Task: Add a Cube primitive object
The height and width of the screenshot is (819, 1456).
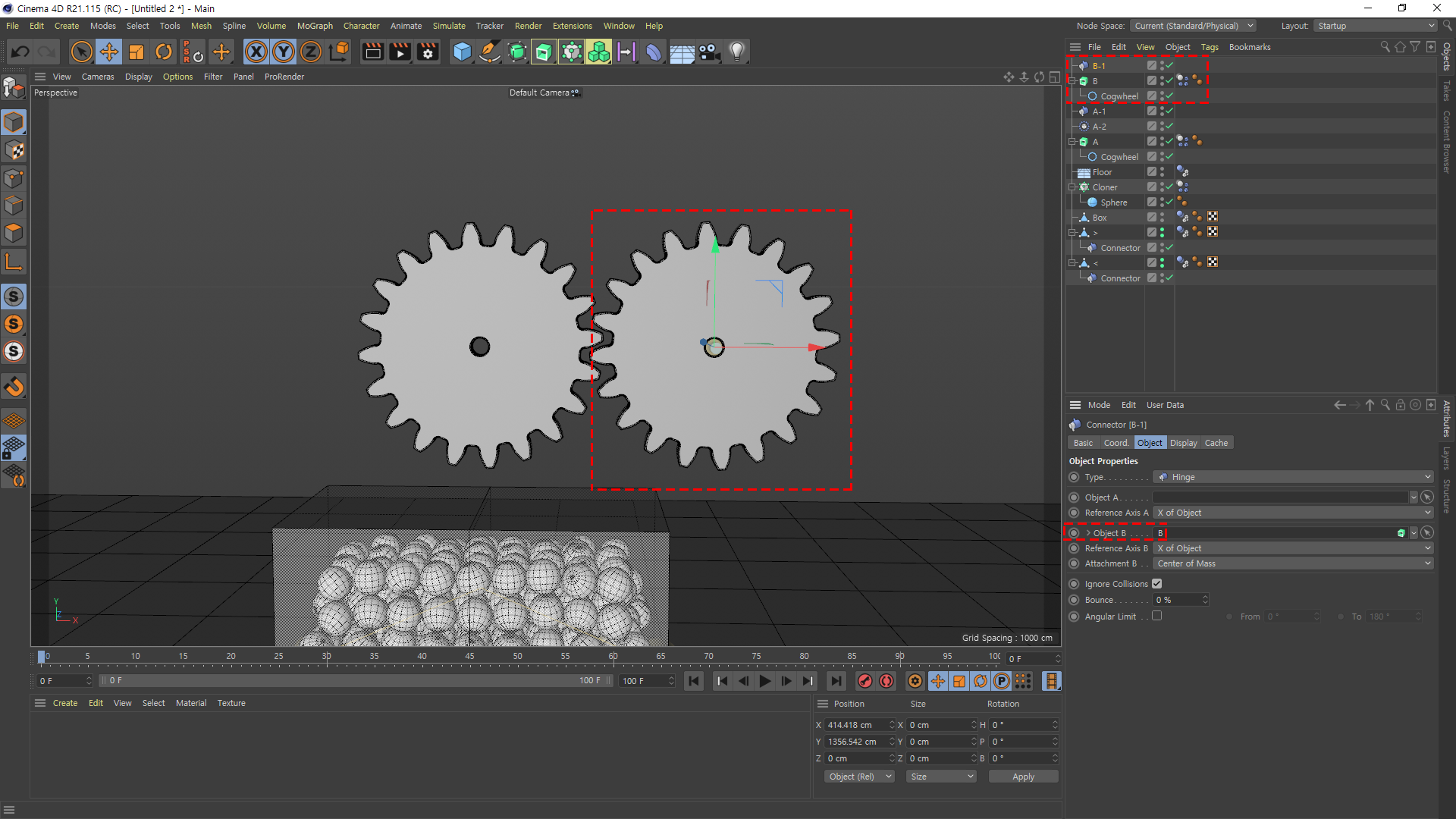Action: click(x=461, y=52)
